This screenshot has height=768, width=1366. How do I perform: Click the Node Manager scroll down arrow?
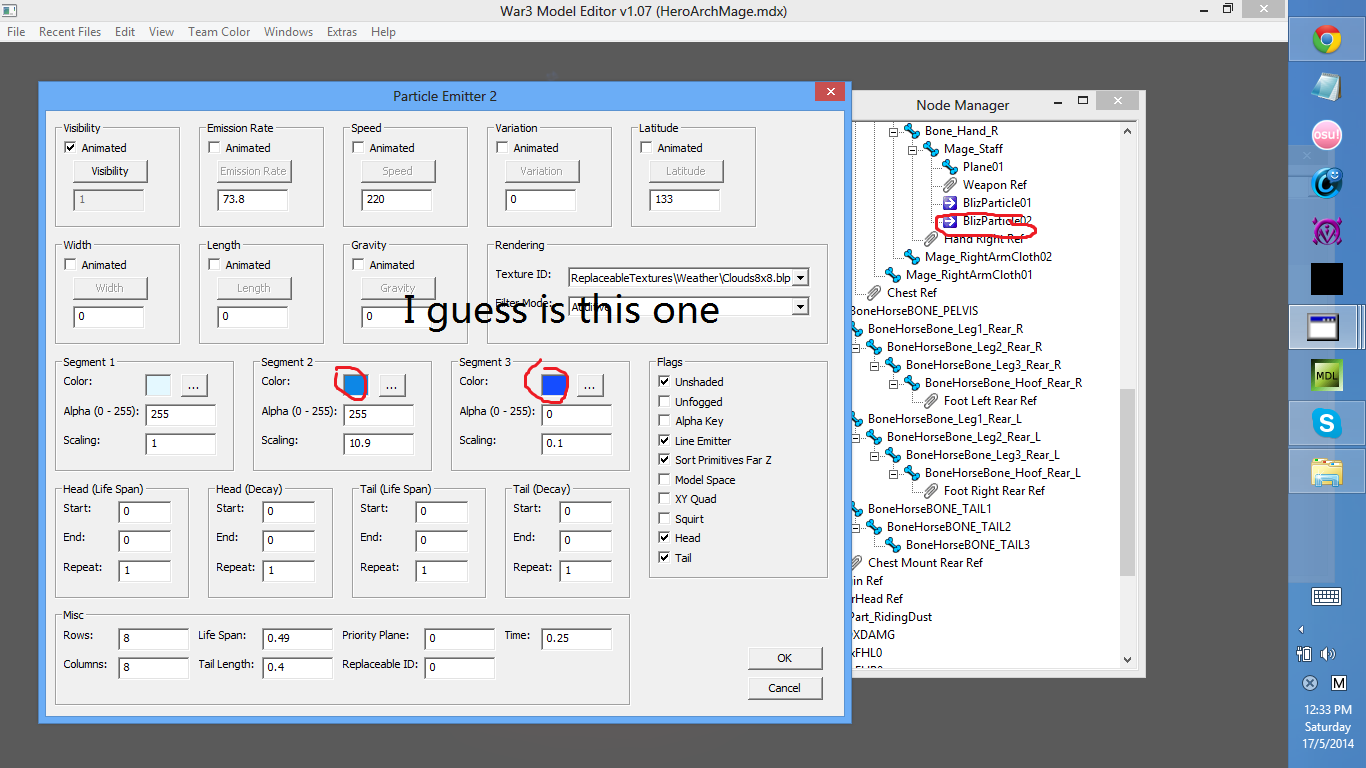pos(1128,659)
